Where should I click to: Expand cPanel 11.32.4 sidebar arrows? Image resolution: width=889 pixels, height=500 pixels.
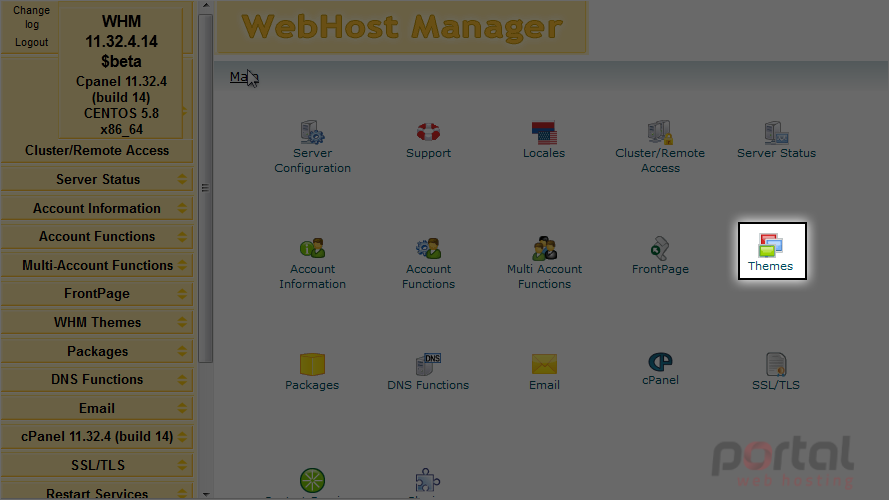(x=182, y=437)
